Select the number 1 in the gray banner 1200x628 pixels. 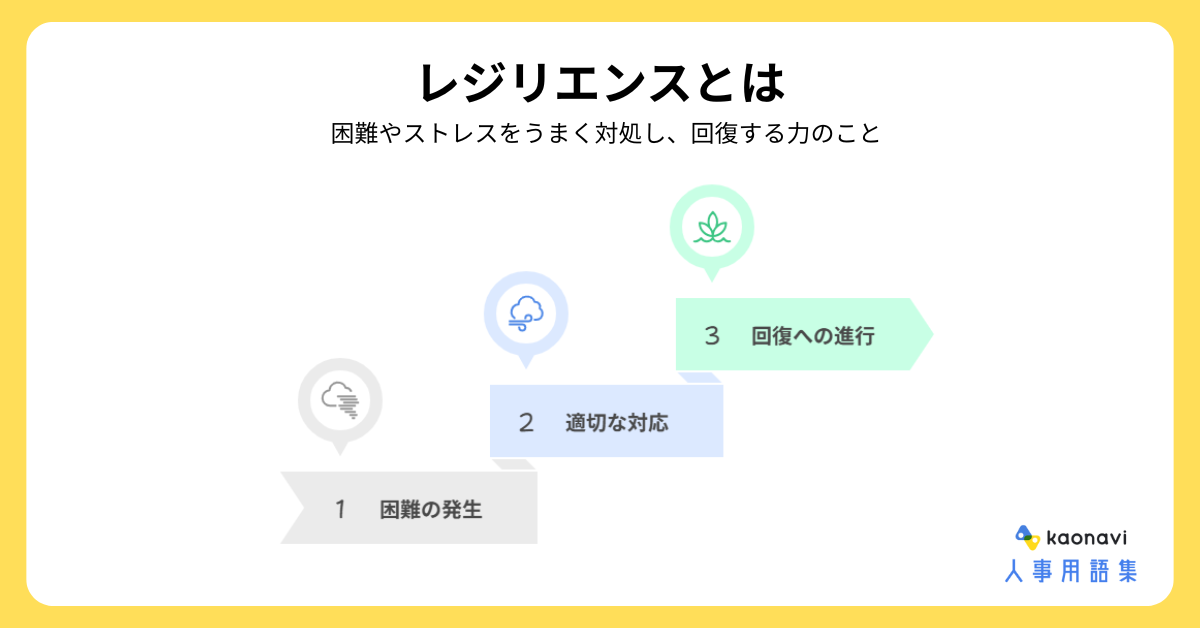(x=340, y=509)
